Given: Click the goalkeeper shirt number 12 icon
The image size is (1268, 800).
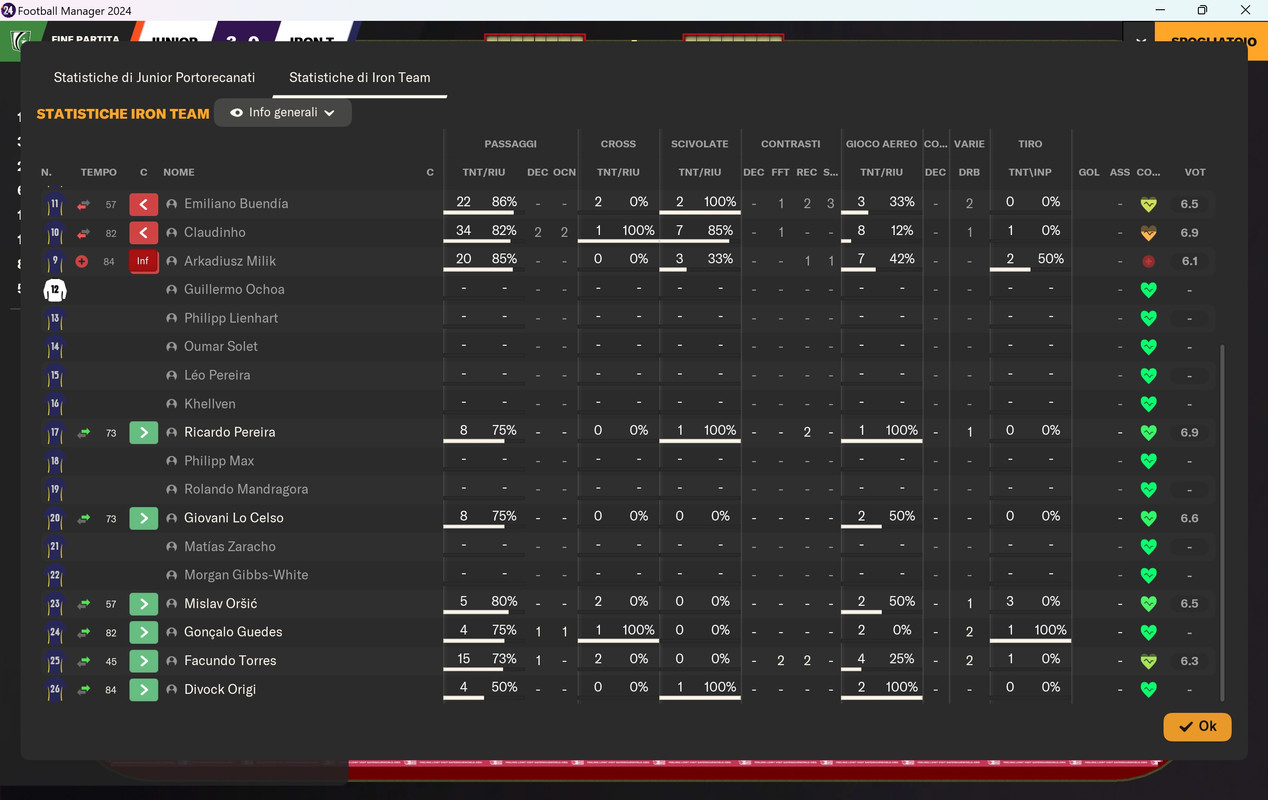Looking at the screenshot, I should coord(55,291).
